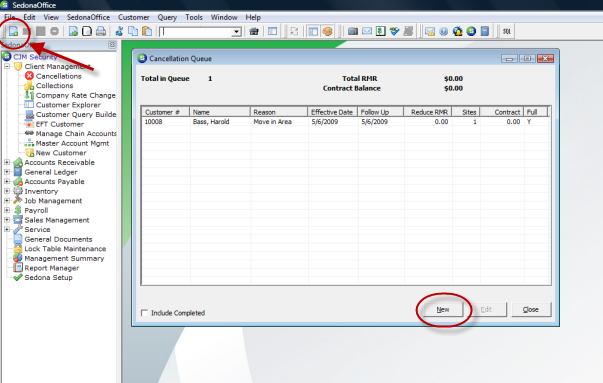Sort by the Effective Date column header

coord(332,112)
